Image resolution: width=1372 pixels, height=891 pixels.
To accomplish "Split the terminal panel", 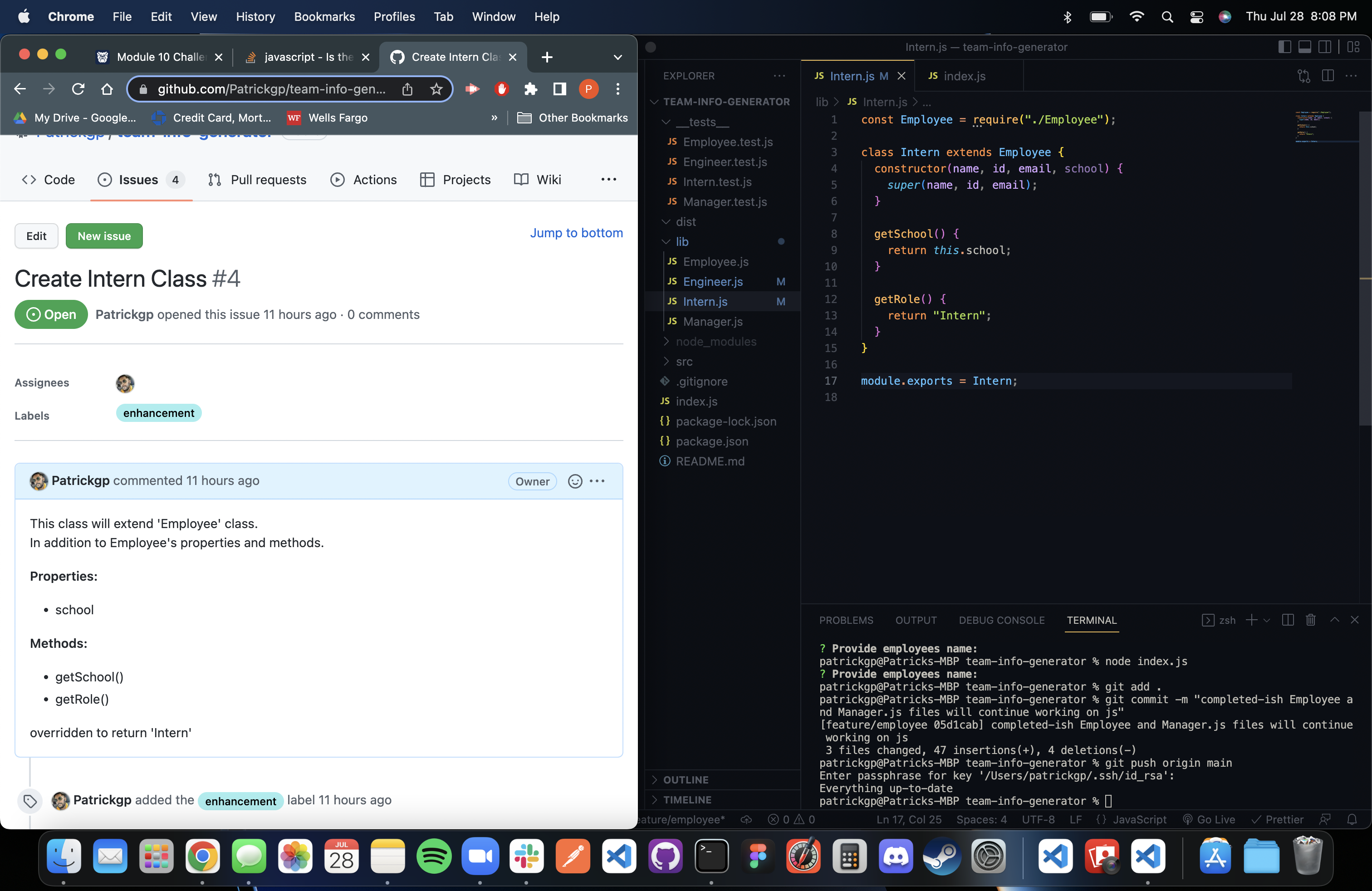I will 1288,620.
